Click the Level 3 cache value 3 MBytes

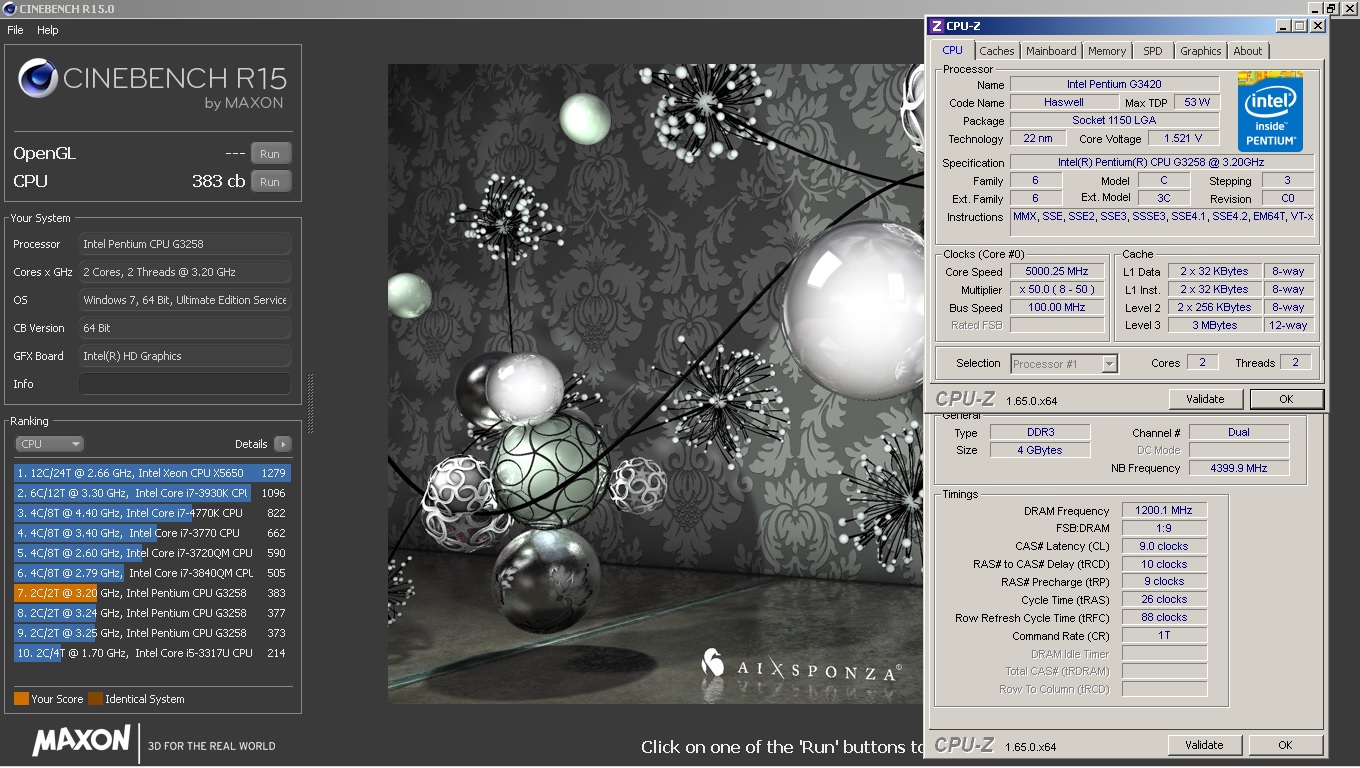pos(1214,325)
